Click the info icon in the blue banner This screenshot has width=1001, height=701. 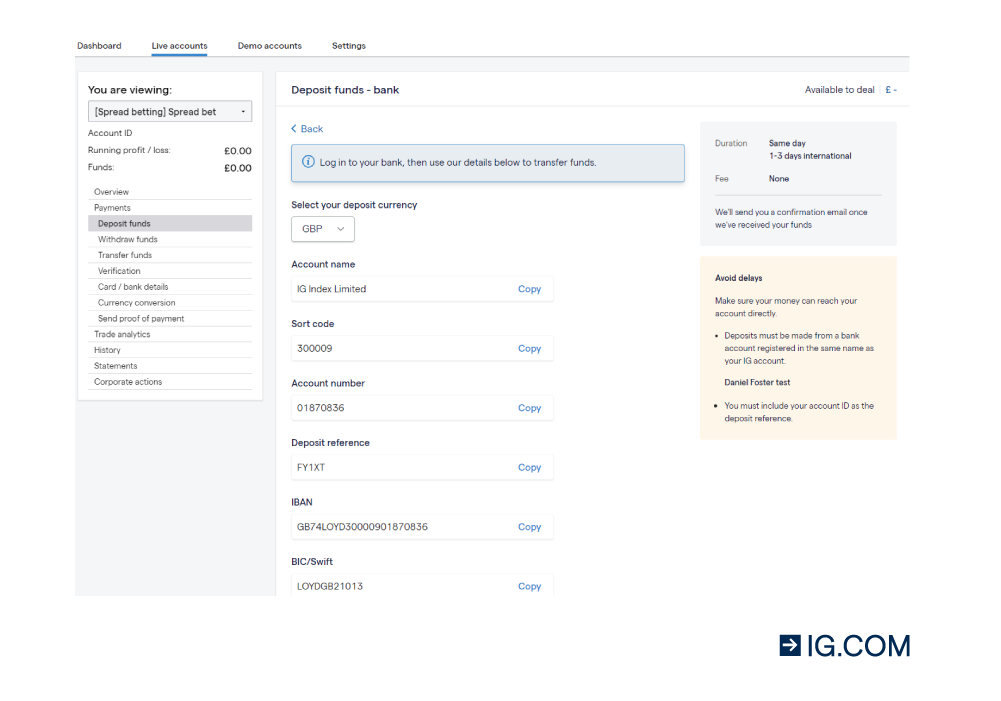click(308, 161)
